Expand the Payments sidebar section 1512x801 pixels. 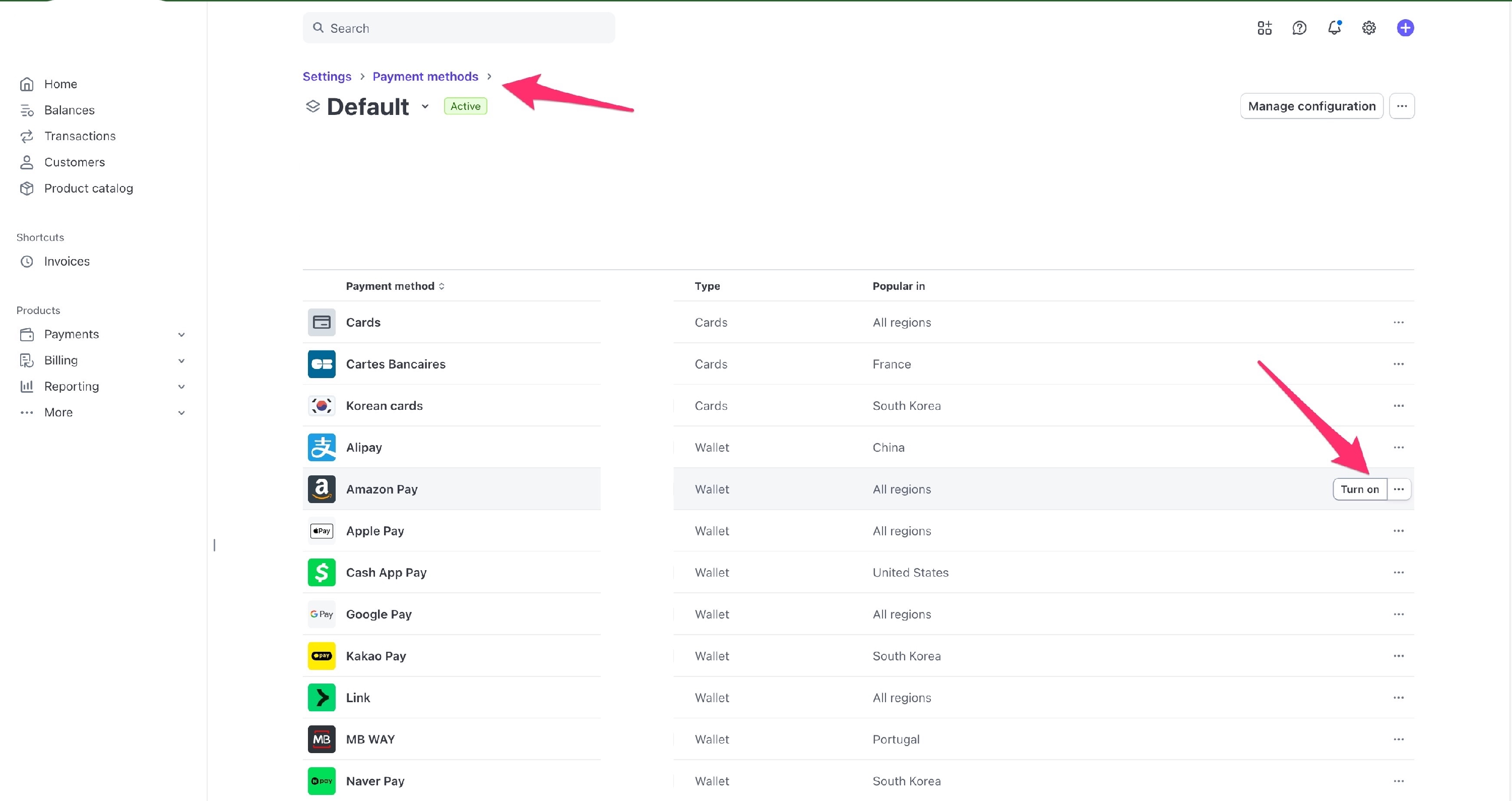[x=181, y=335]
